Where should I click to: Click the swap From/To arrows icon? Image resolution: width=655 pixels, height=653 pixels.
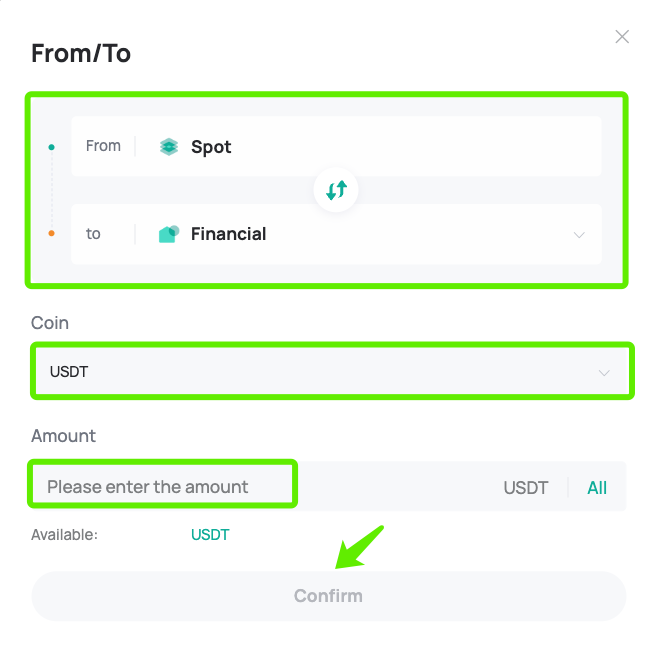336,190
